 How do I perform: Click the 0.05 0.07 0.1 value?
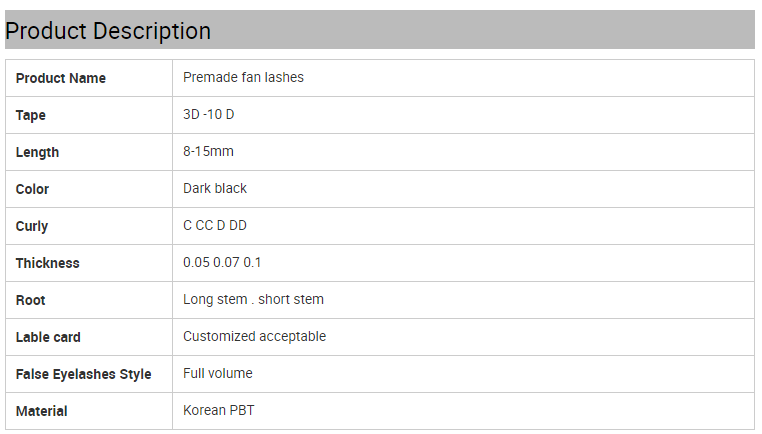(x=222, y=262)
